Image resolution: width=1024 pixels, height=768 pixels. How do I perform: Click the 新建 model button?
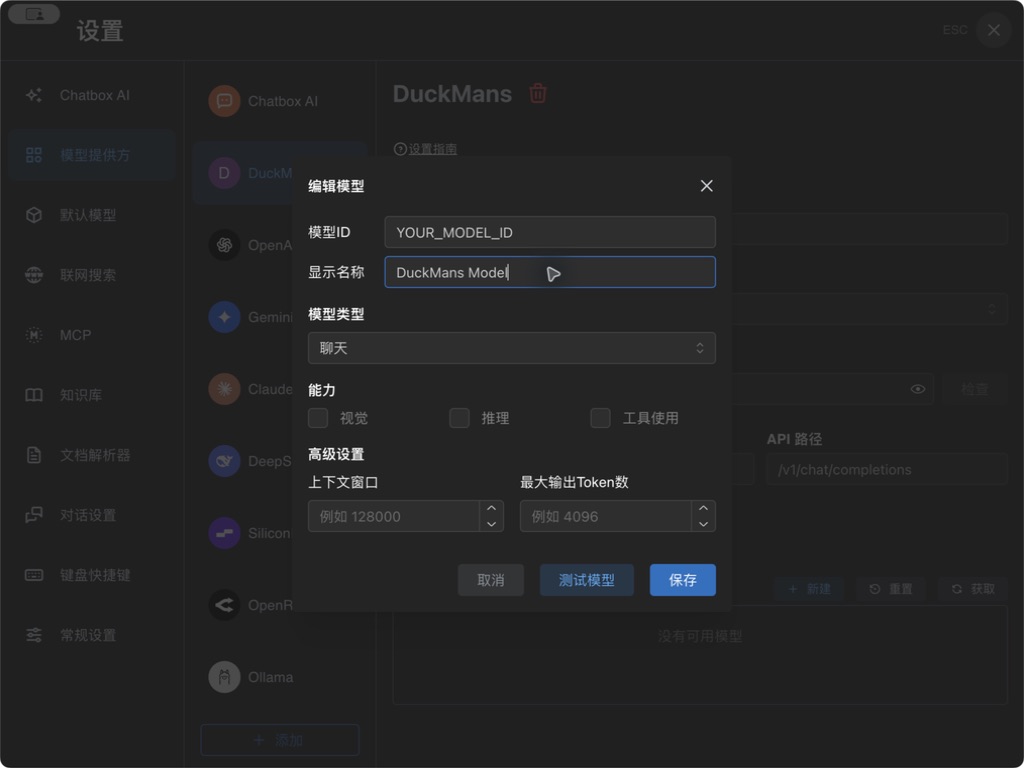(x=809, y=589)
